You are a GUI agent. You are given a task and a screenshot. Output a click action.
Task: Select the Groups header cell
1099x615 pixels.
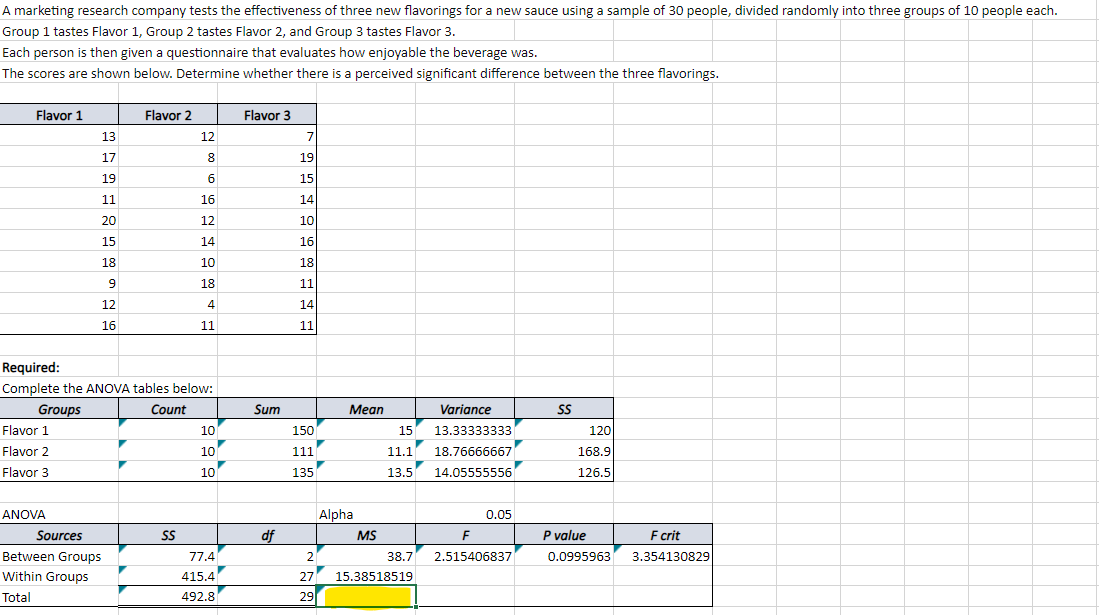(x=58, y=408)
